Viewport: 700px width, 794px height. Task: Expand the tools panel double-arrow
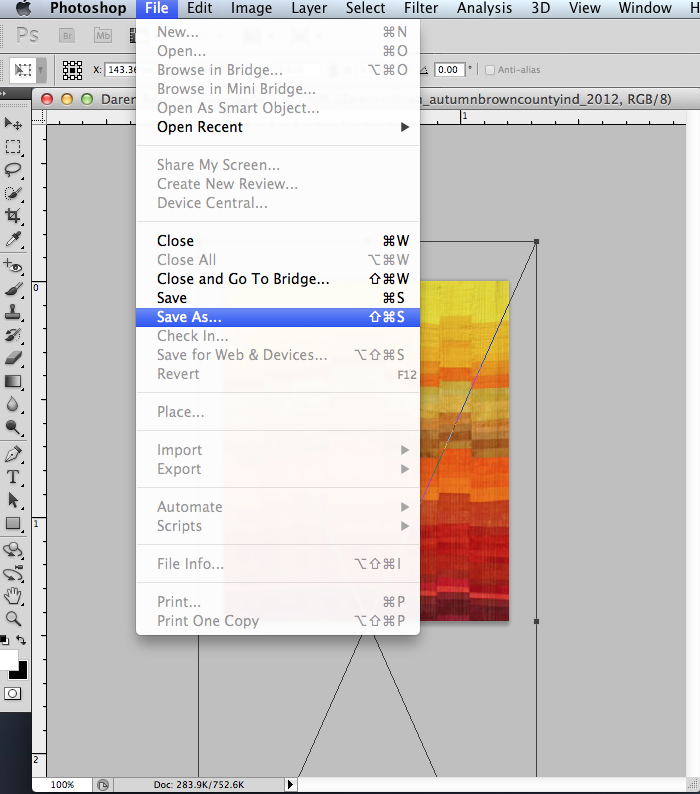click(x=4, y=94)
